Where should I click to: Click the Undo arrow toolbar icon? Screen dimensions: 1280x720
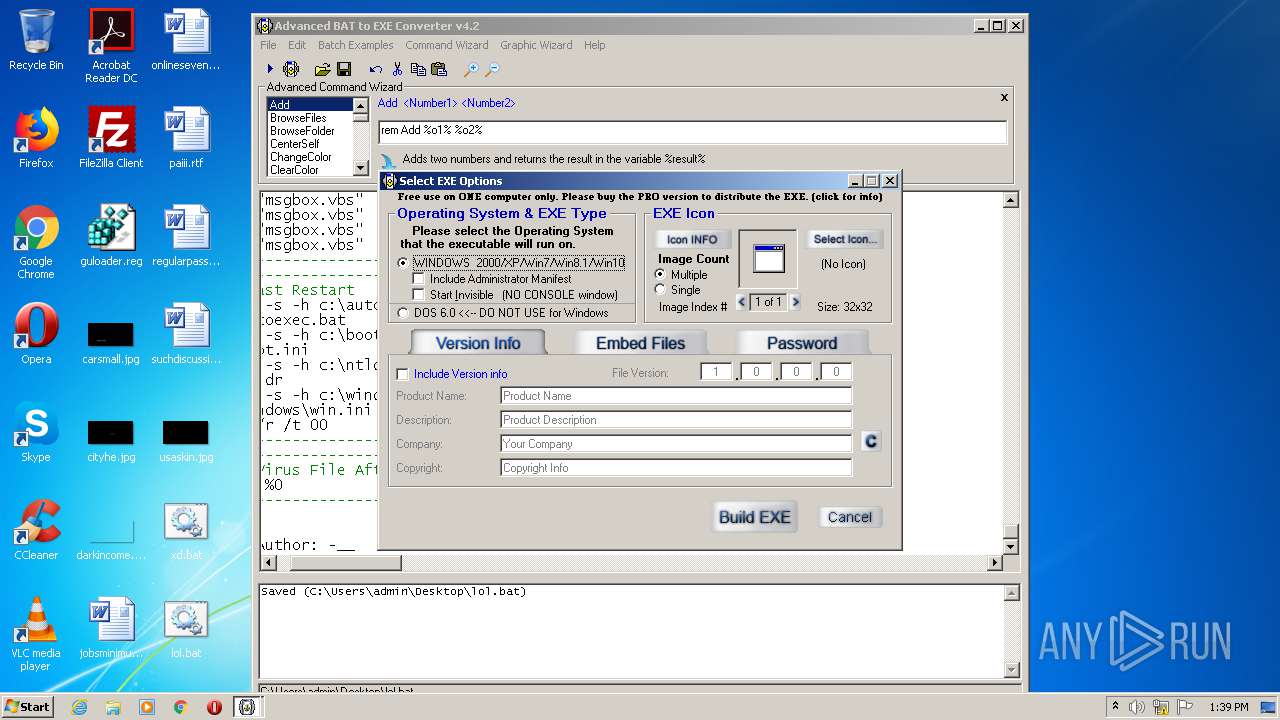[x=375, y=69]
